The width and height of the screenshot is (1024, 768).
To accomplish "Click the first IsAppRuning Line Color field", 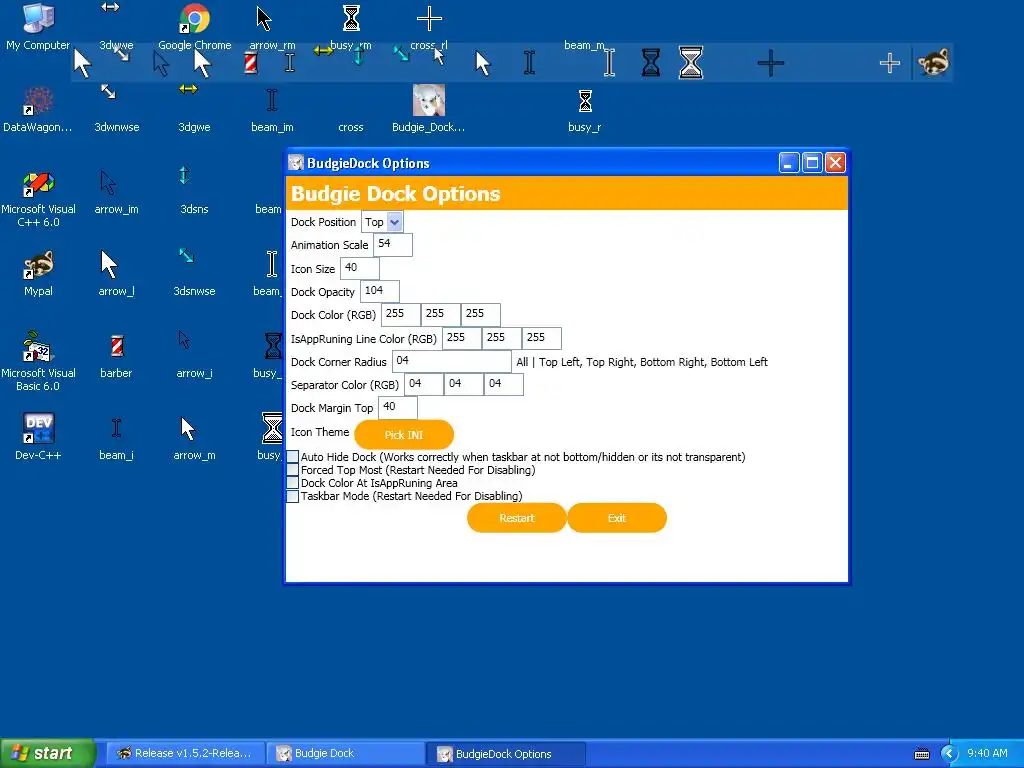I will click(x=462, y=338).
